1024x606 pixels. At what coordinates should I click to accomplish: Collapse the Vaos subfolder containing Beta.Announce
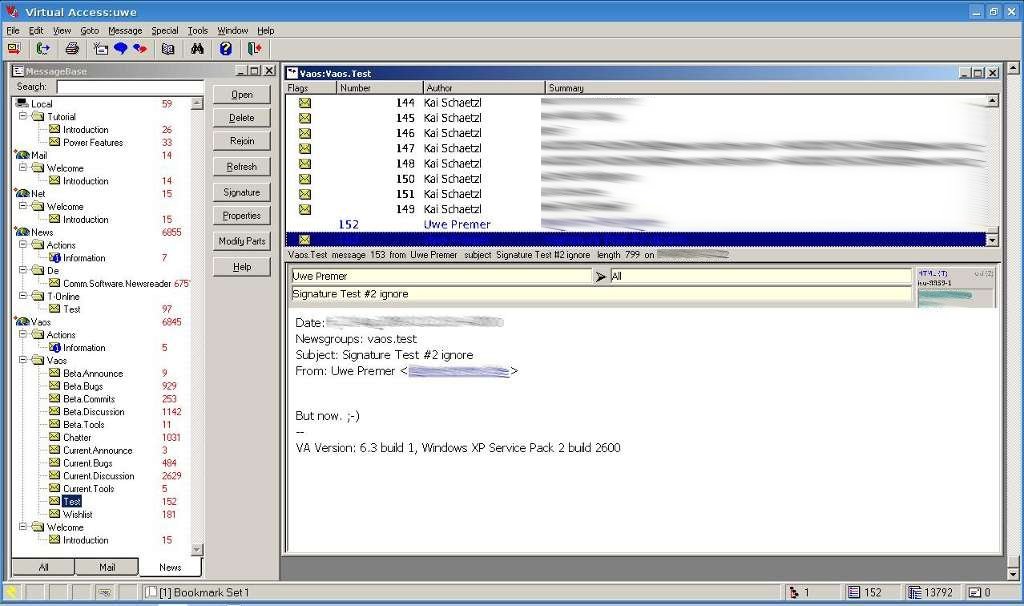pyautogui.click(x=23, y=361)
